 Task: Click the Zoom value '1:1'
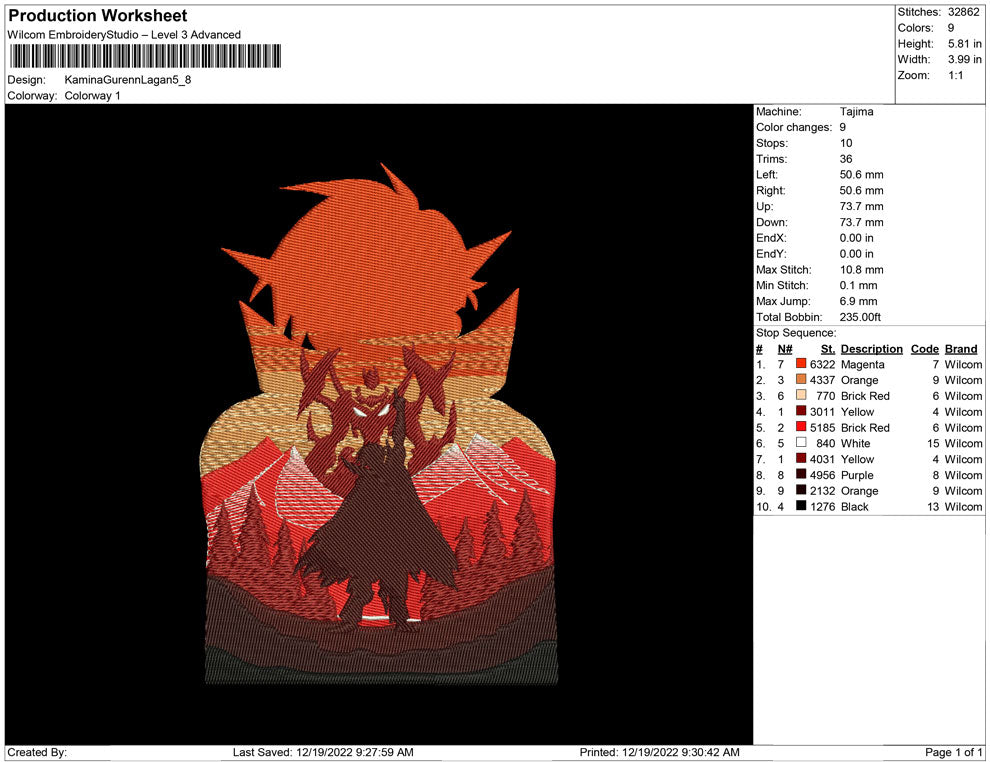click(955, 75)
